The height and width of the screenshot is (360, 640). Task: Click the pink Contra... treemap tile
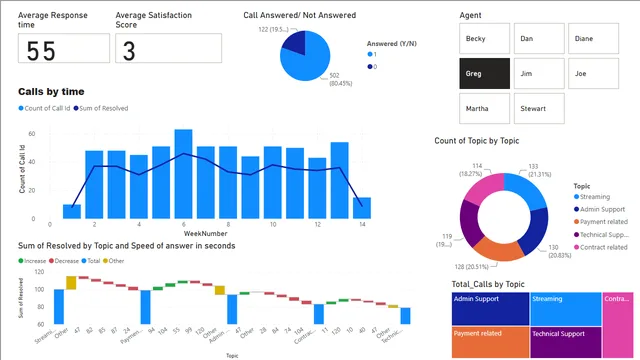point(618,325)
